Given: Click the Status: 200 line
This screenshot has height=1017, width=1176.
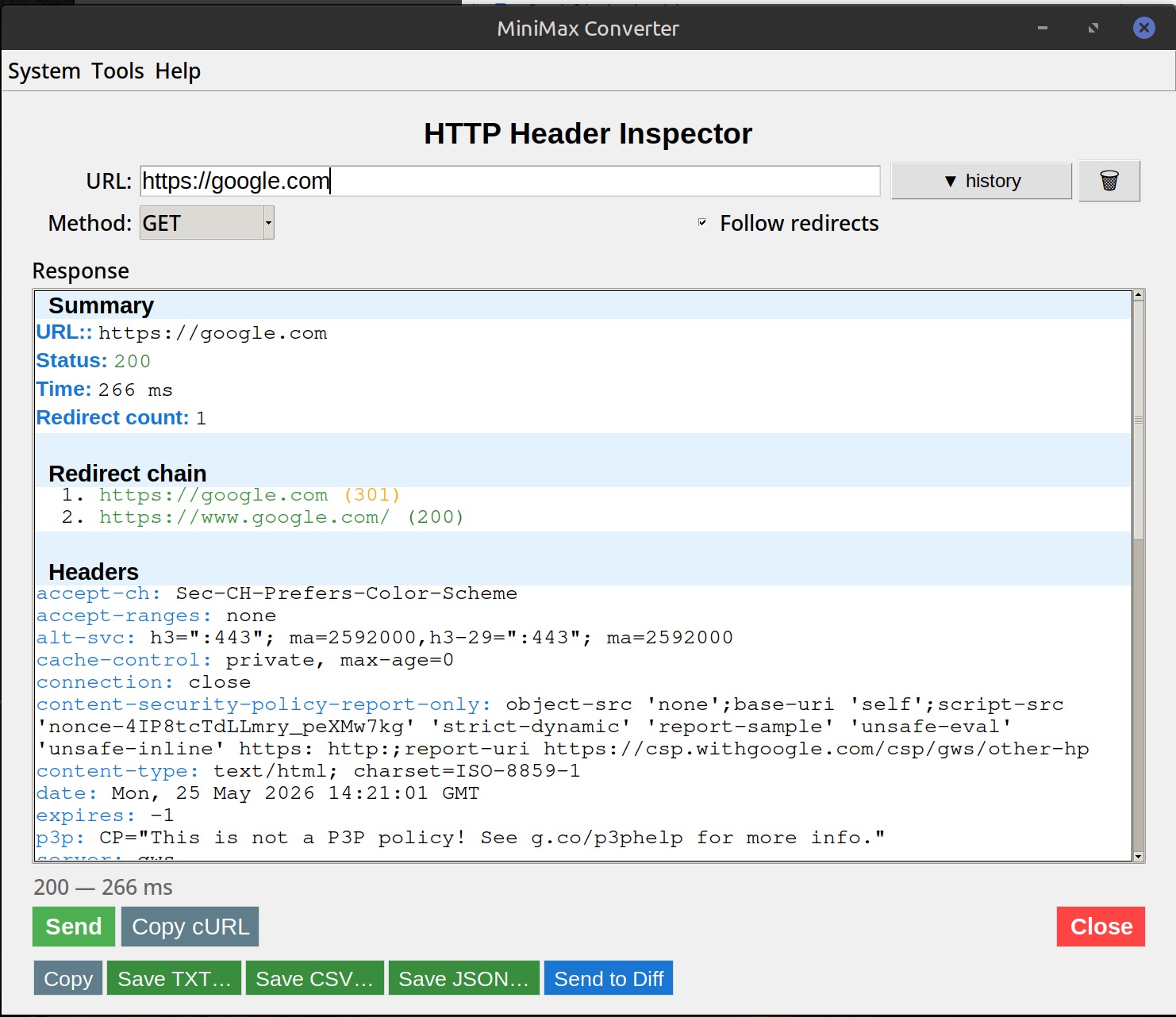Looking at the screenshot, I should [94, 361].
